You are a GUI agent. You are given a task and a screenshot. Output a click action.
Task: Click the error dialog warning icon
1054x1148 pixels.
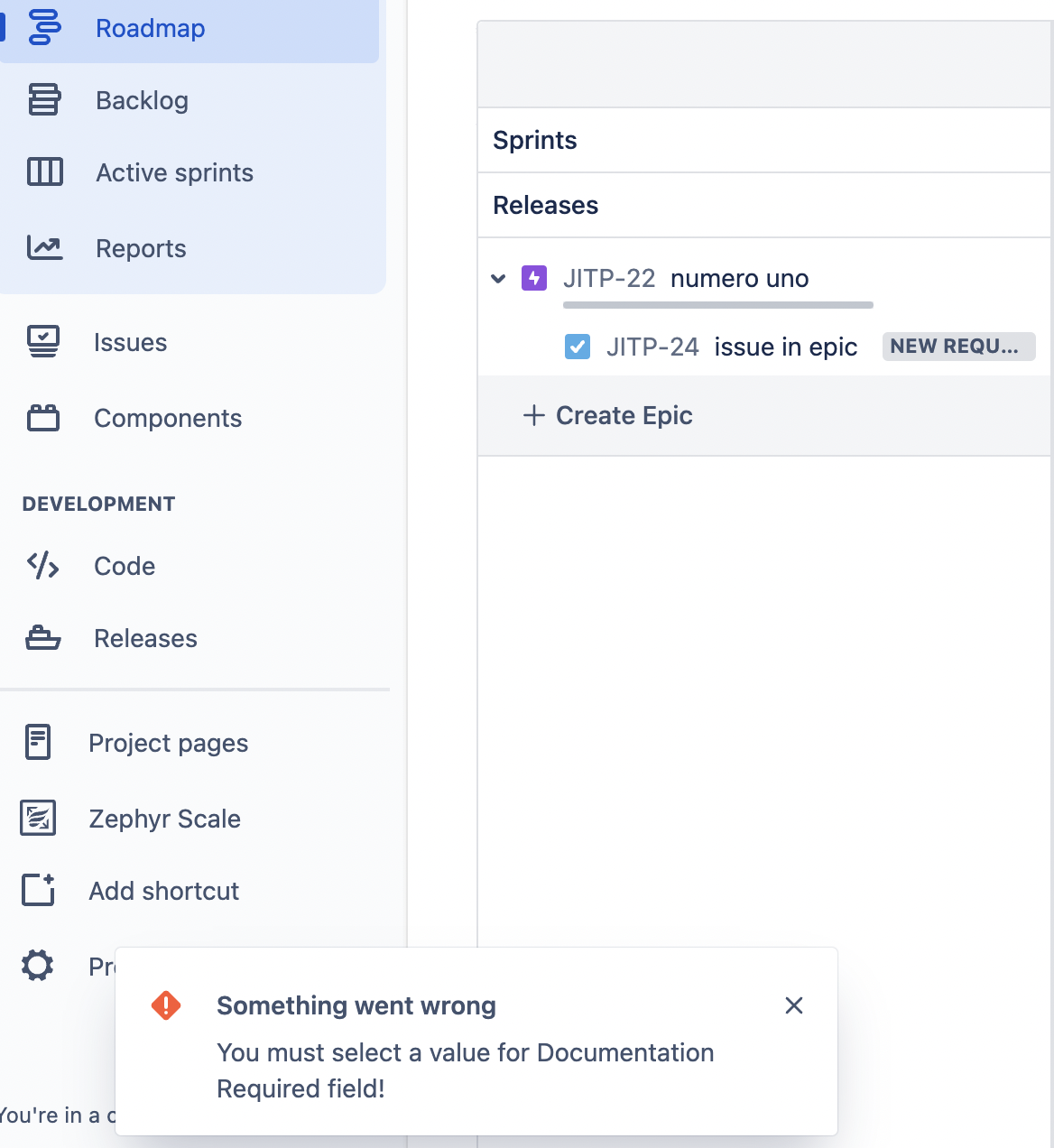166,1004
